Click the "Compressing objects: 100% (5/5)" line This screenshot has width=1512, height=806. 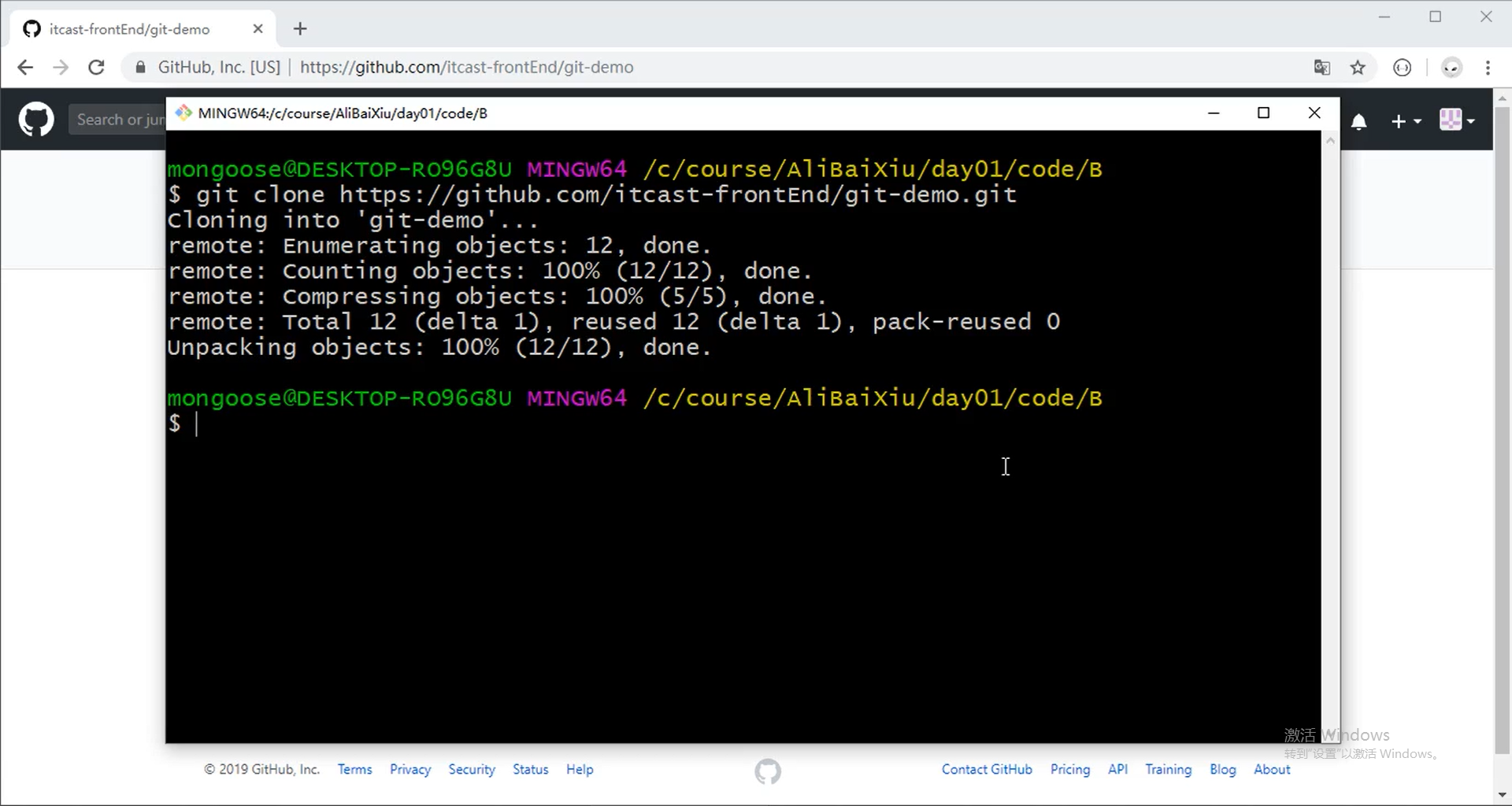coord(497,296)
